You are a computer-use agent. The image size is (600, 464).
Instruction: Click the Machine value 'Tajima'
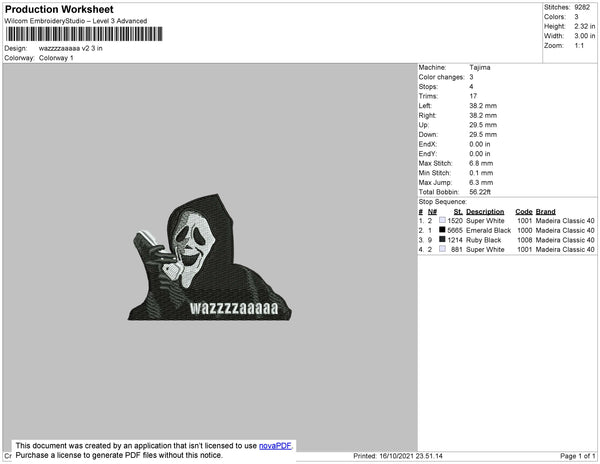(x=480, y=67)
